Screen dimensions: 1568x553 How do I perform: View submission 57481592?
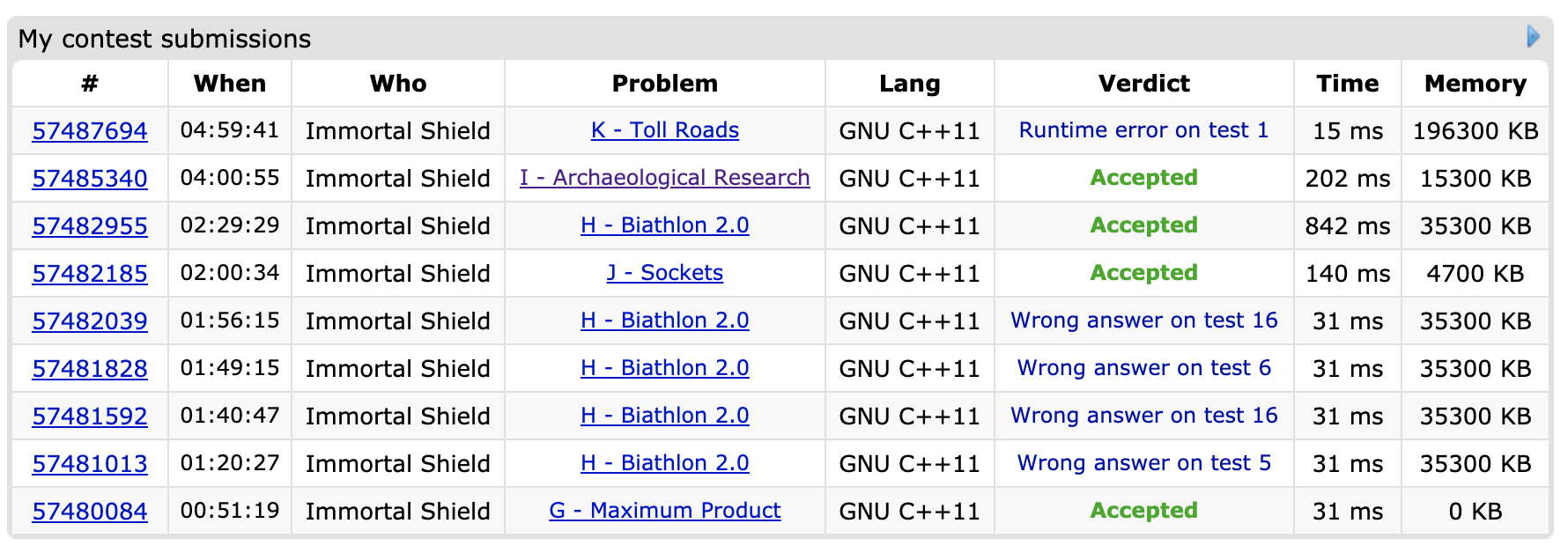(90, 417)
